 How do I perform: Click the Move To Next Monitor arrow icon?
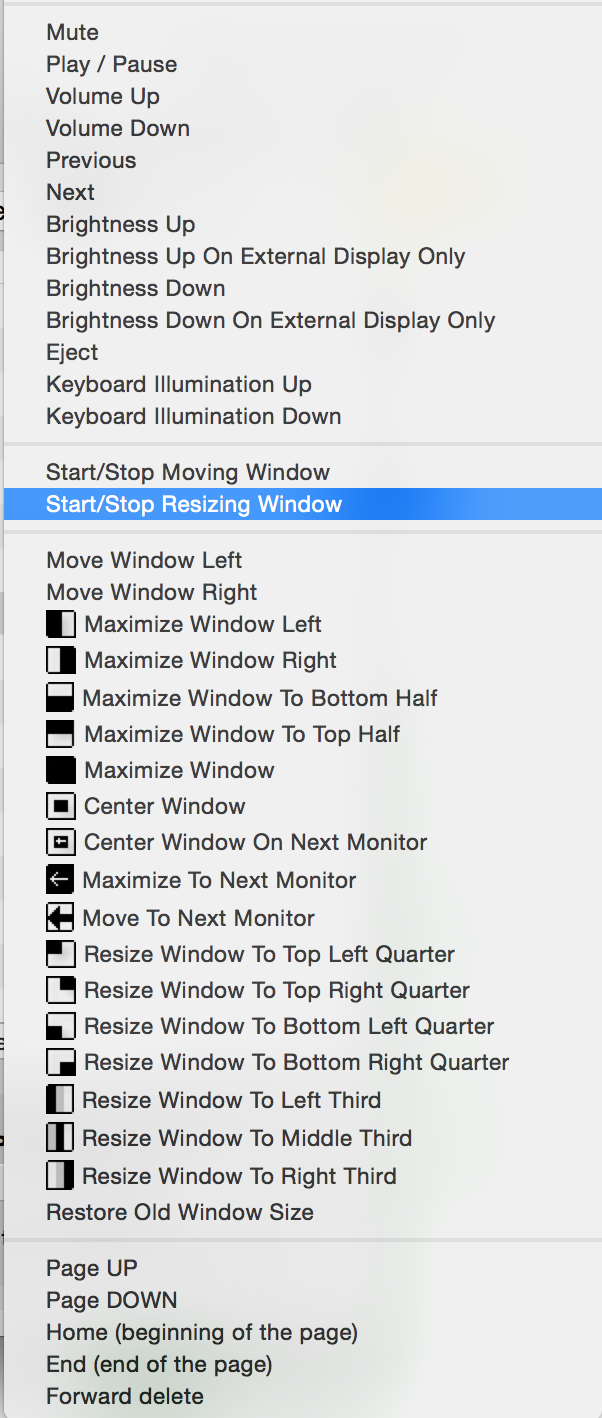pos(61,918)
